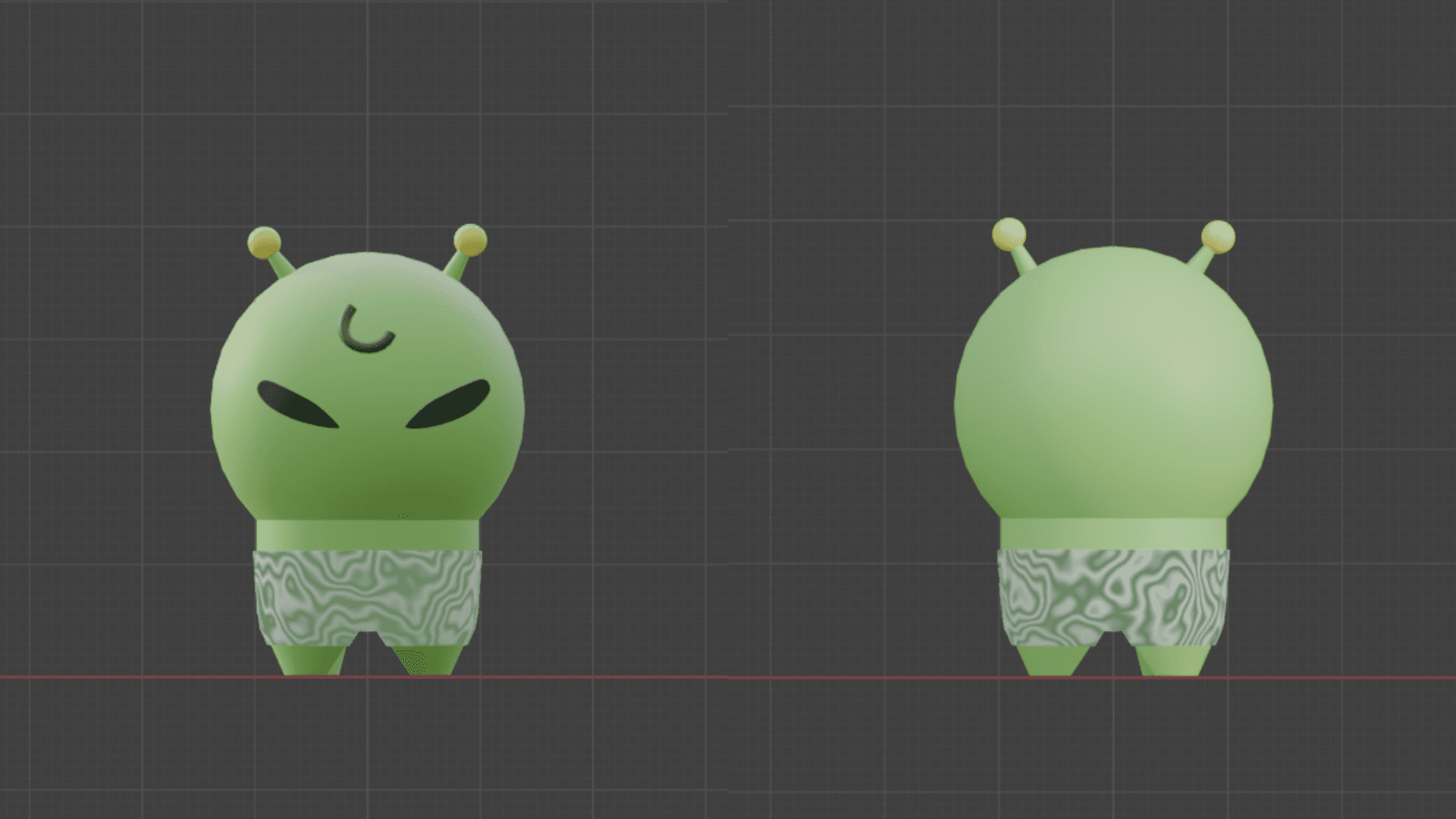This screenshot has height=819, width=1456.
Task: Select the front-view alien's left black eye
Action: [294, 406]
